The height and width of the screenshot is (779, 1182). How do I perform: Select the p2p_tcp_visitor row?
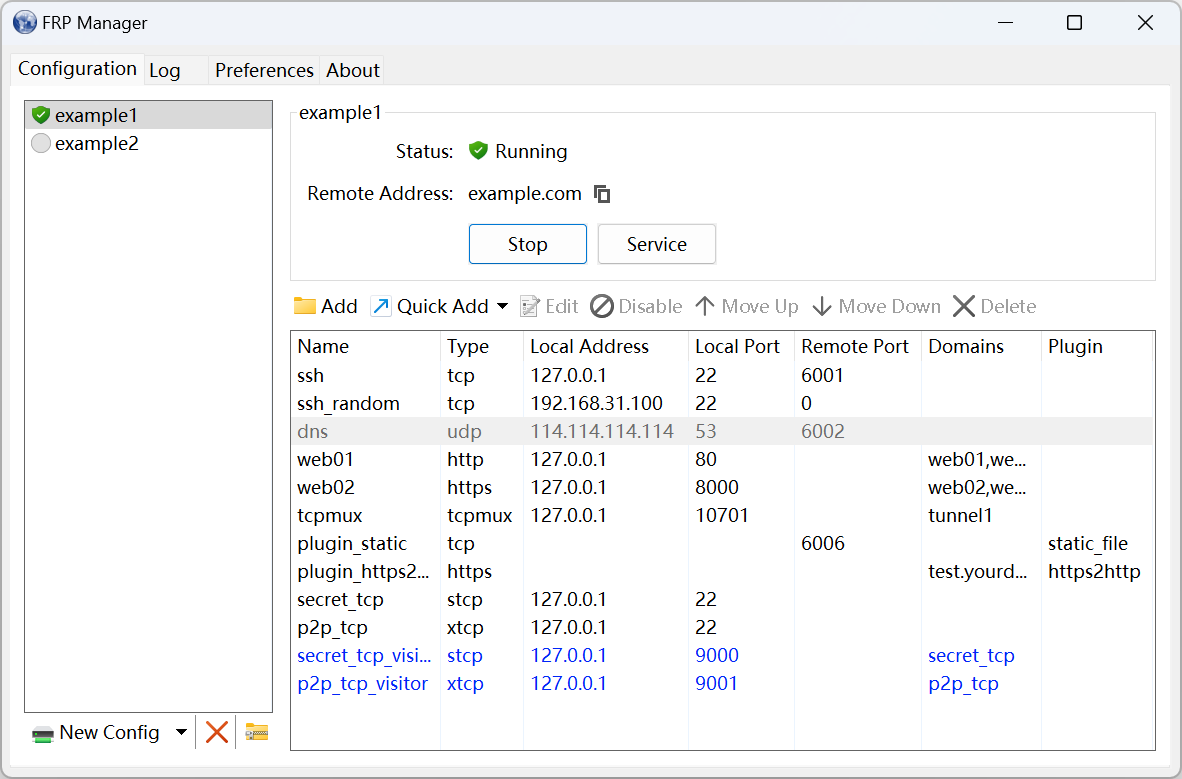(x=721, y=683)
